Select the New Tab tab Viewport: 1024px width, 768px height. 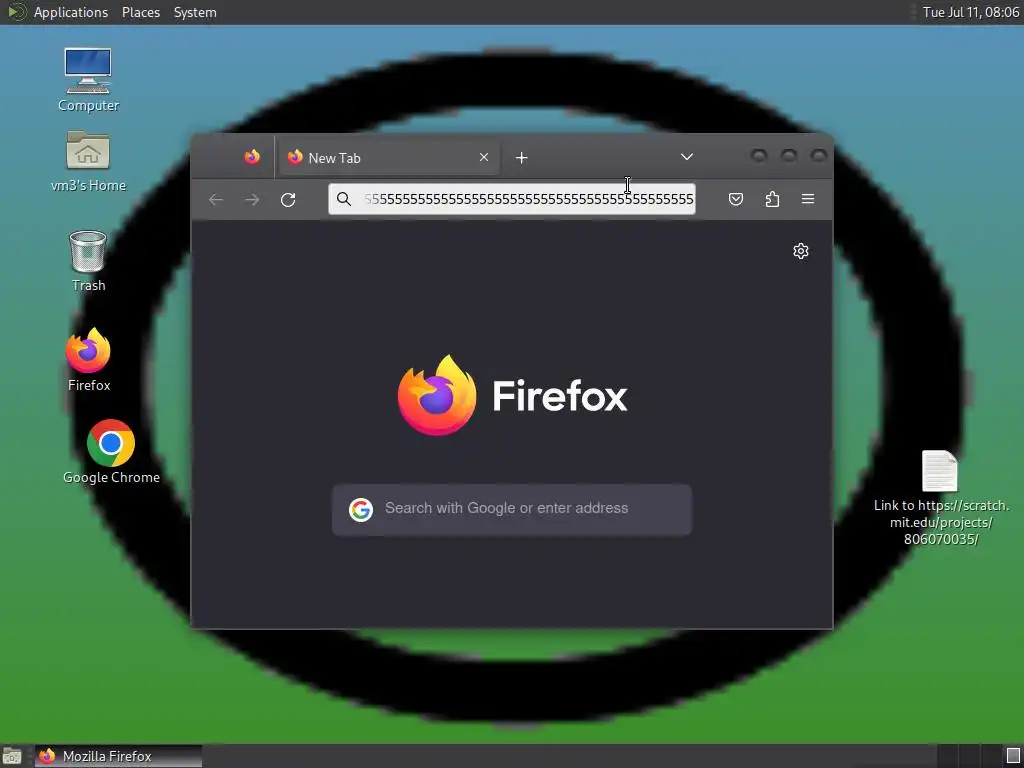point(389,158)
